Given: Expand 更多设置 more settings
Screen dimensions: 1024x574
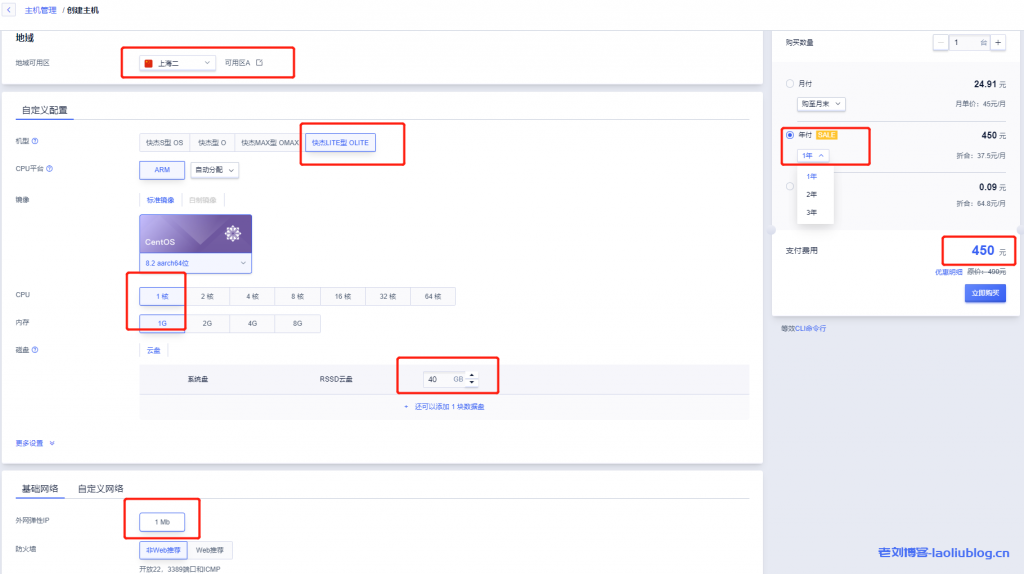Looking at the screenshot, I should (x=35, y=443).
